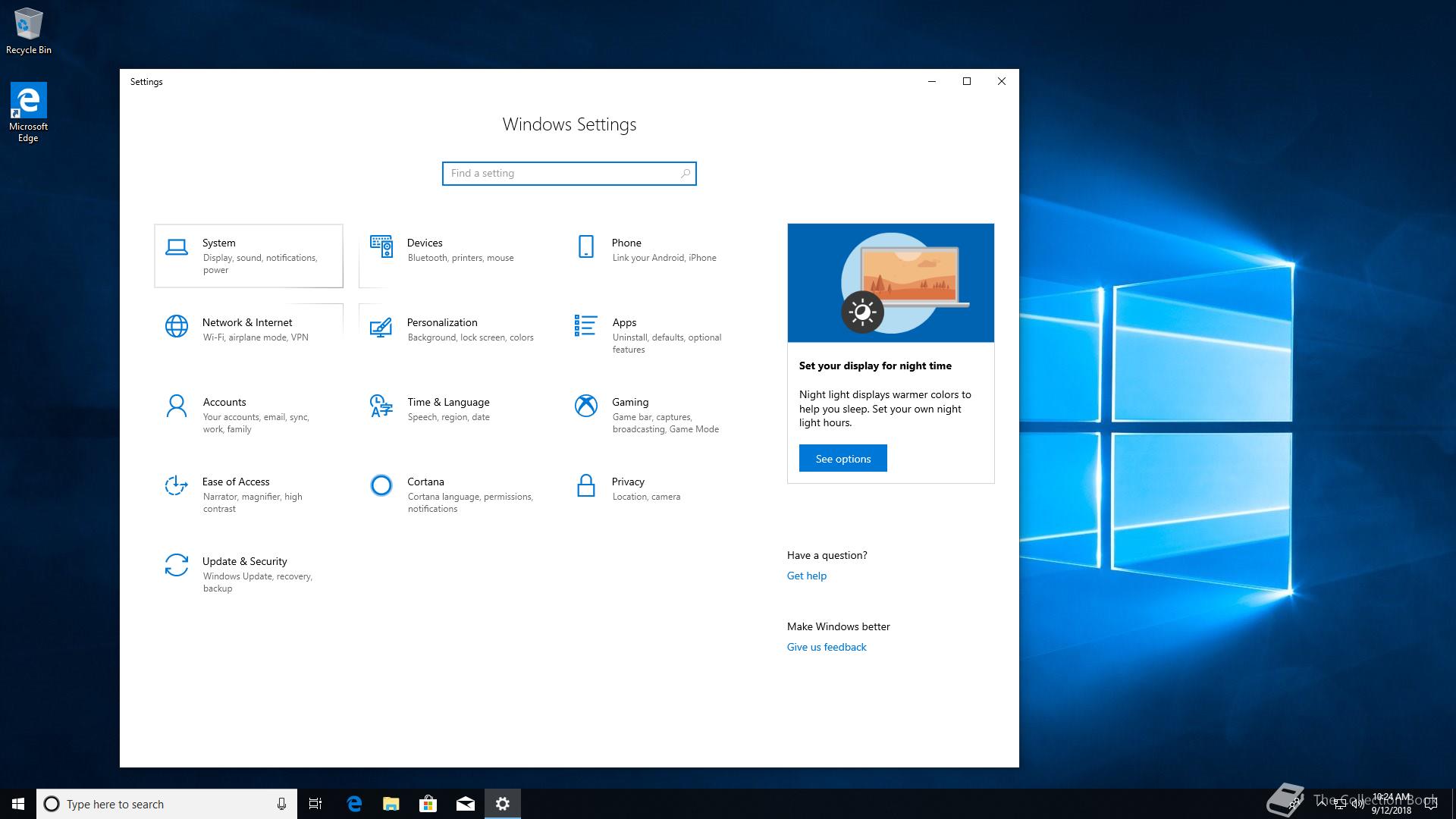Open the Mail app from the taskbar
Screen dimensions: 1456x819
466,804
